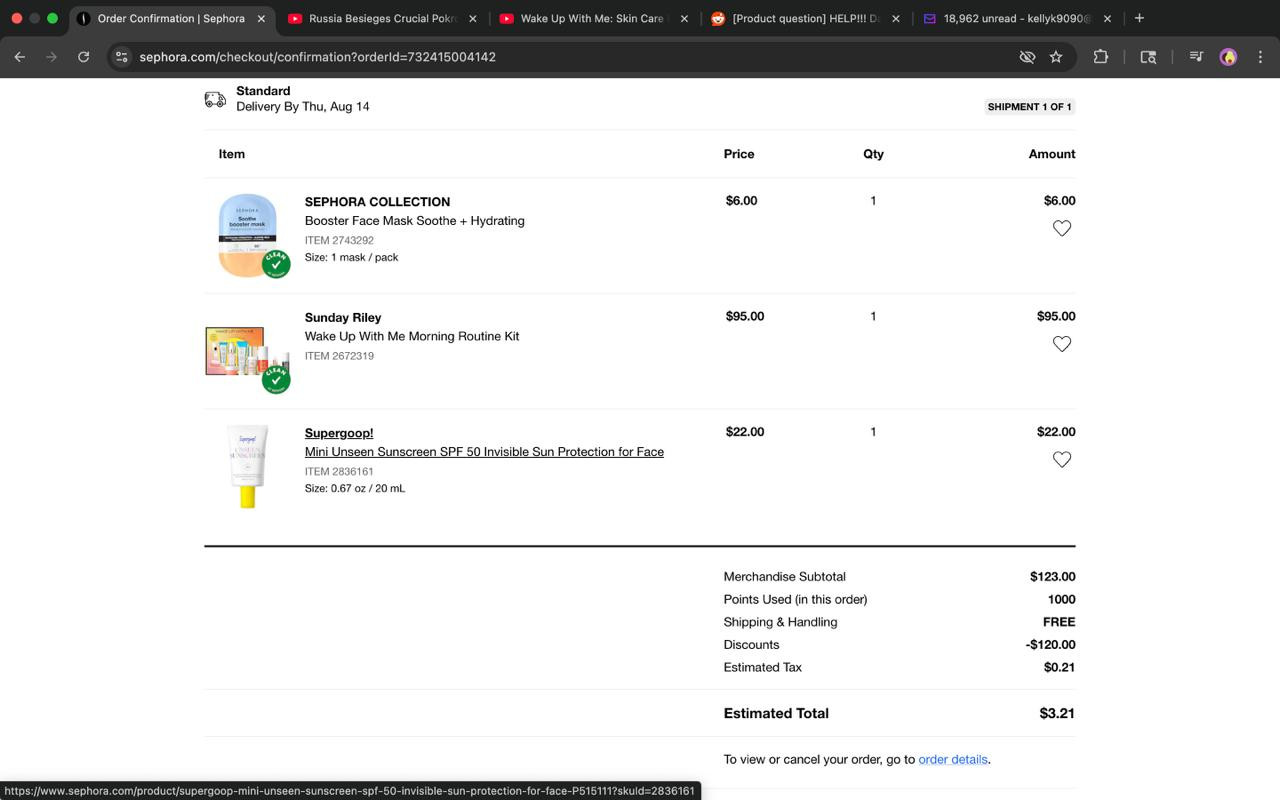Bookmark this page with the star icon

tap(1056, 57)
